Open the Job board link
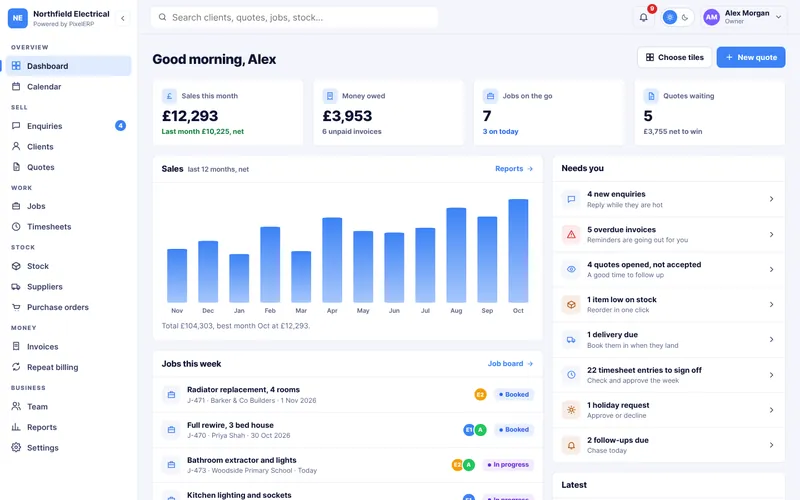 510,364
